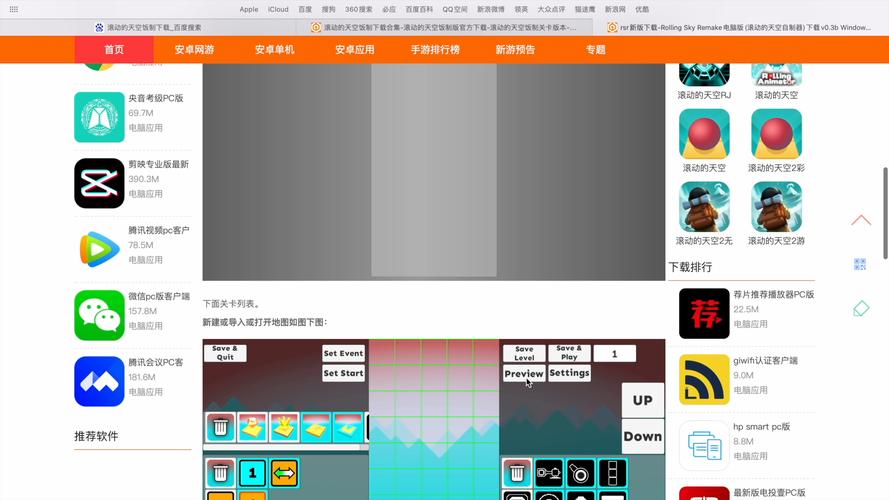
Task: Click the Save Level button
Action: [524, 353]
